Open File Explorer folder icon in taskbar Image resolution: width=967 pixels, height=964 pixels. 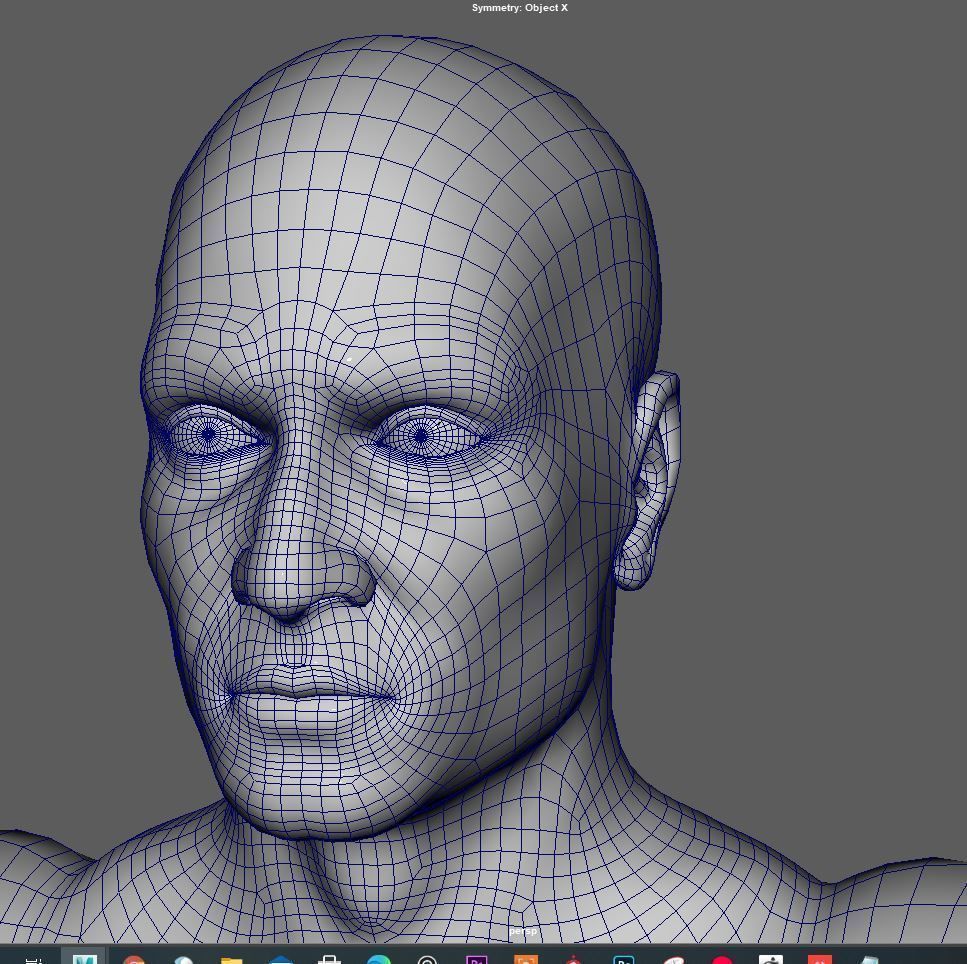click(x=231, y=960)
